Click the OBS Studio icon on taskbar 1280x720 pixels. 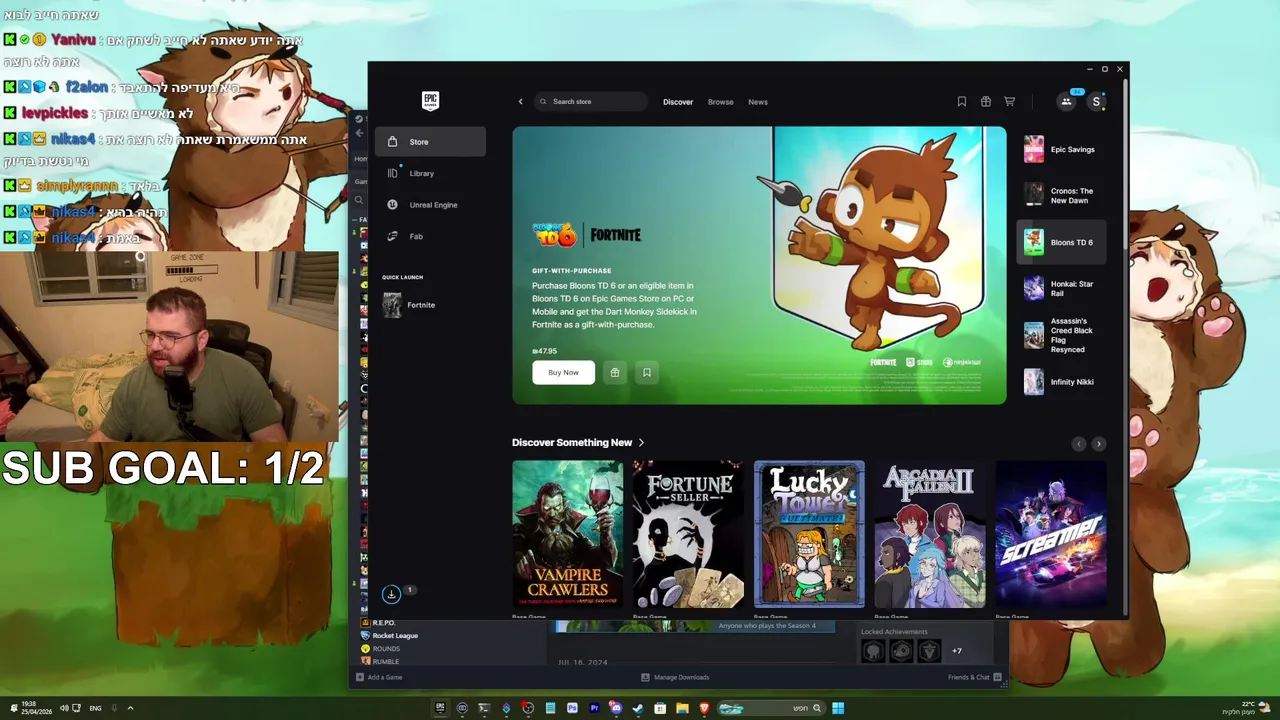click(528, 708)
